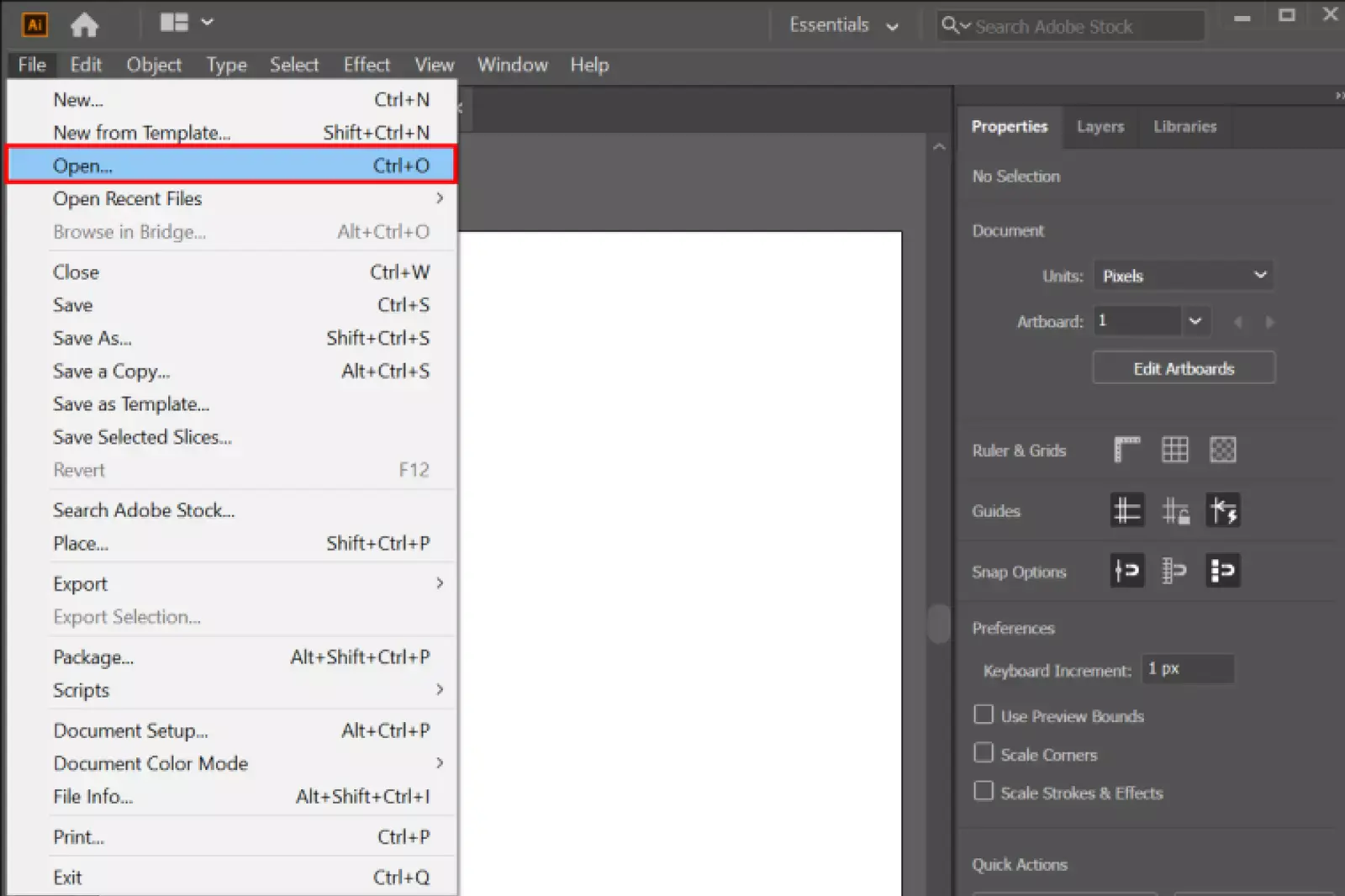Go to next artboard arrow

pyautogui.click(x=1269, y=322)
